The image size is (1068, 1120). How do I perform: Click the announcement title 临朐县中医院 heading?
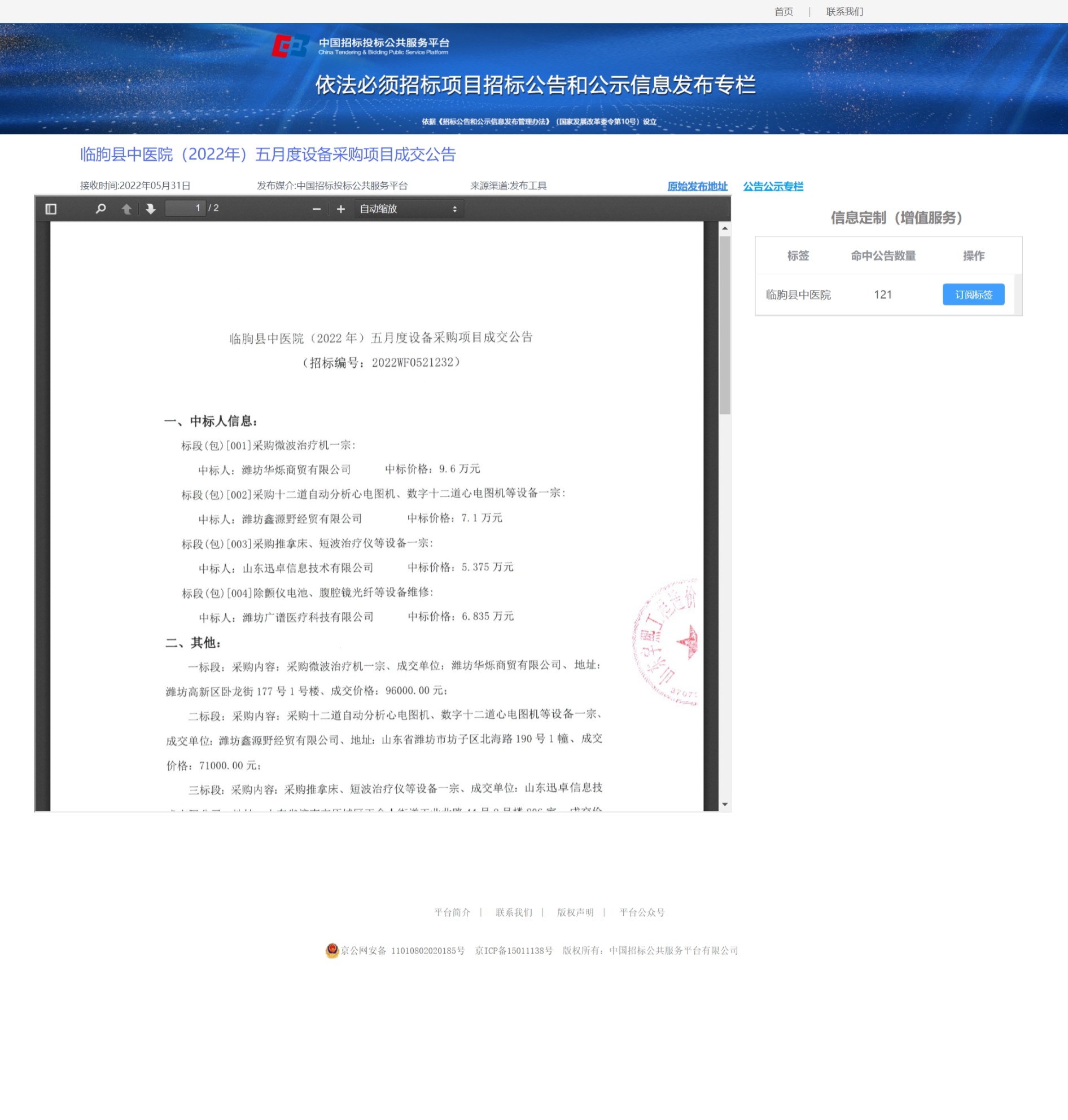(268, 154)
